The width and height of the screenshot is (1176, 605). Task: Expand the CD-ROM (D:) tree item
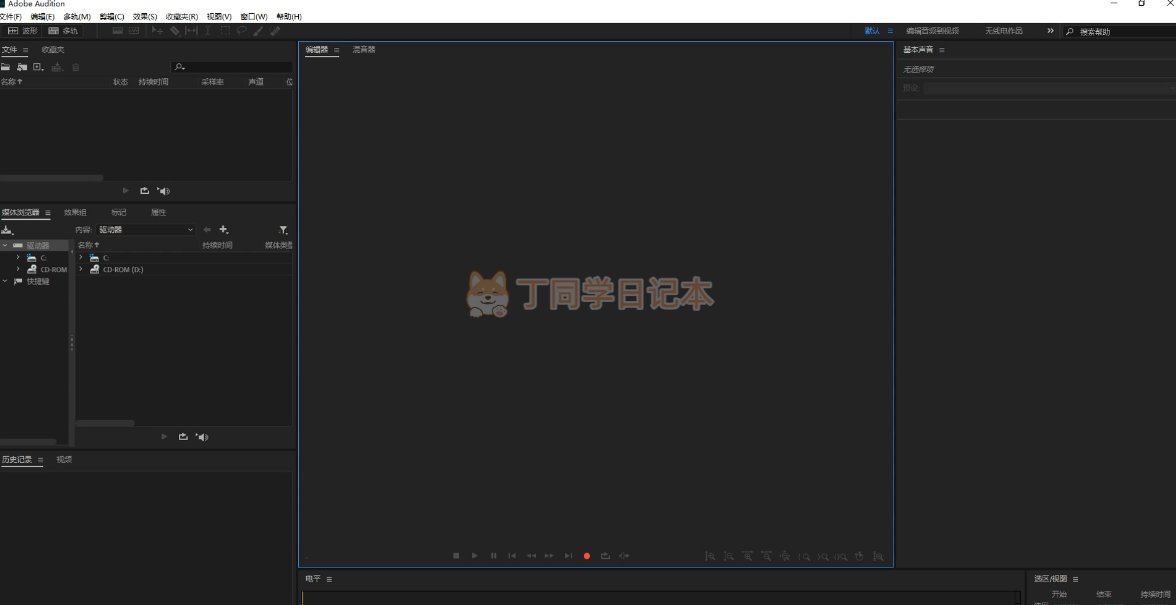pyautogui.click(x=81, y=269)
